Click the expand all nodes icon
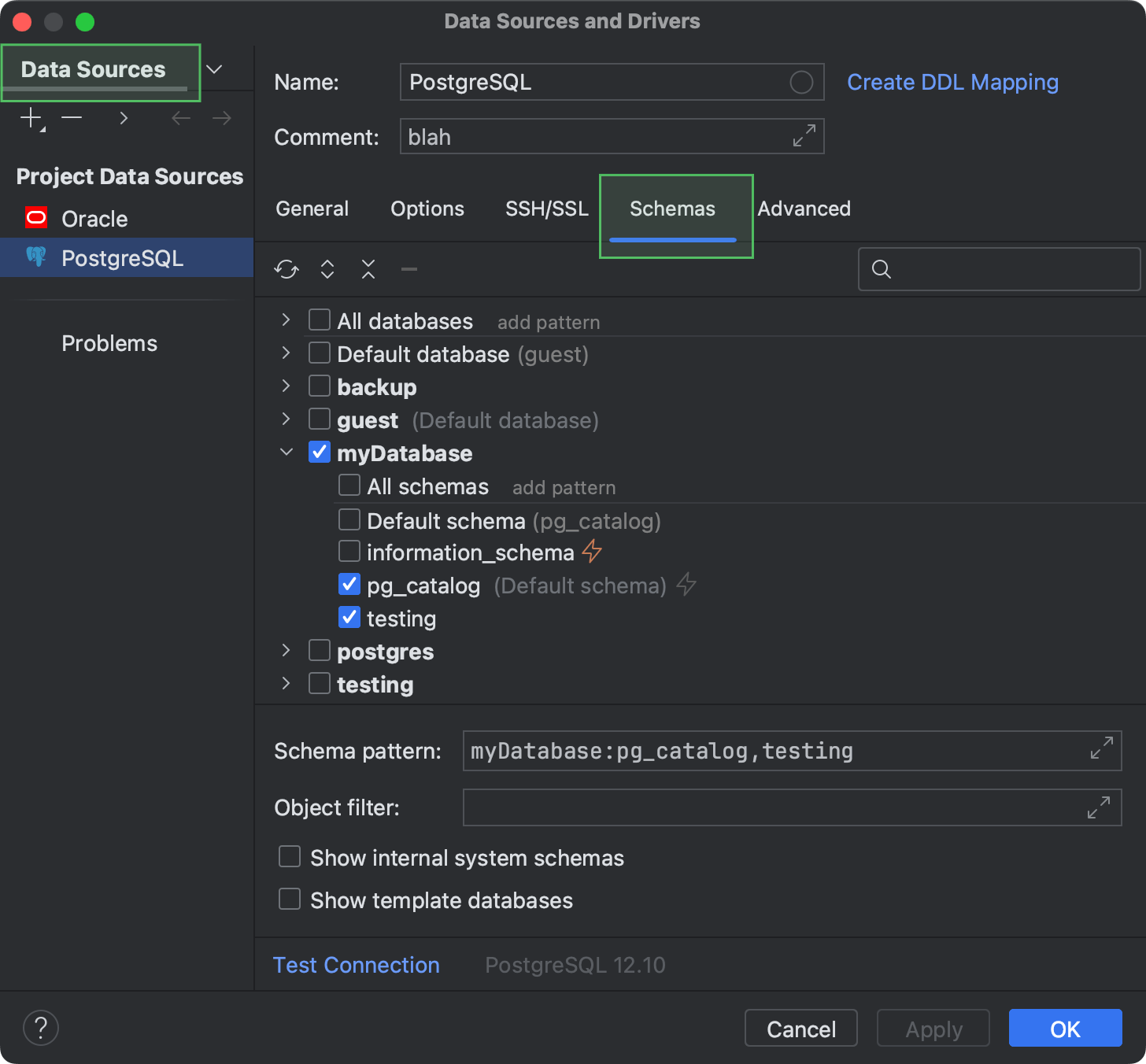 click(327, 269)
